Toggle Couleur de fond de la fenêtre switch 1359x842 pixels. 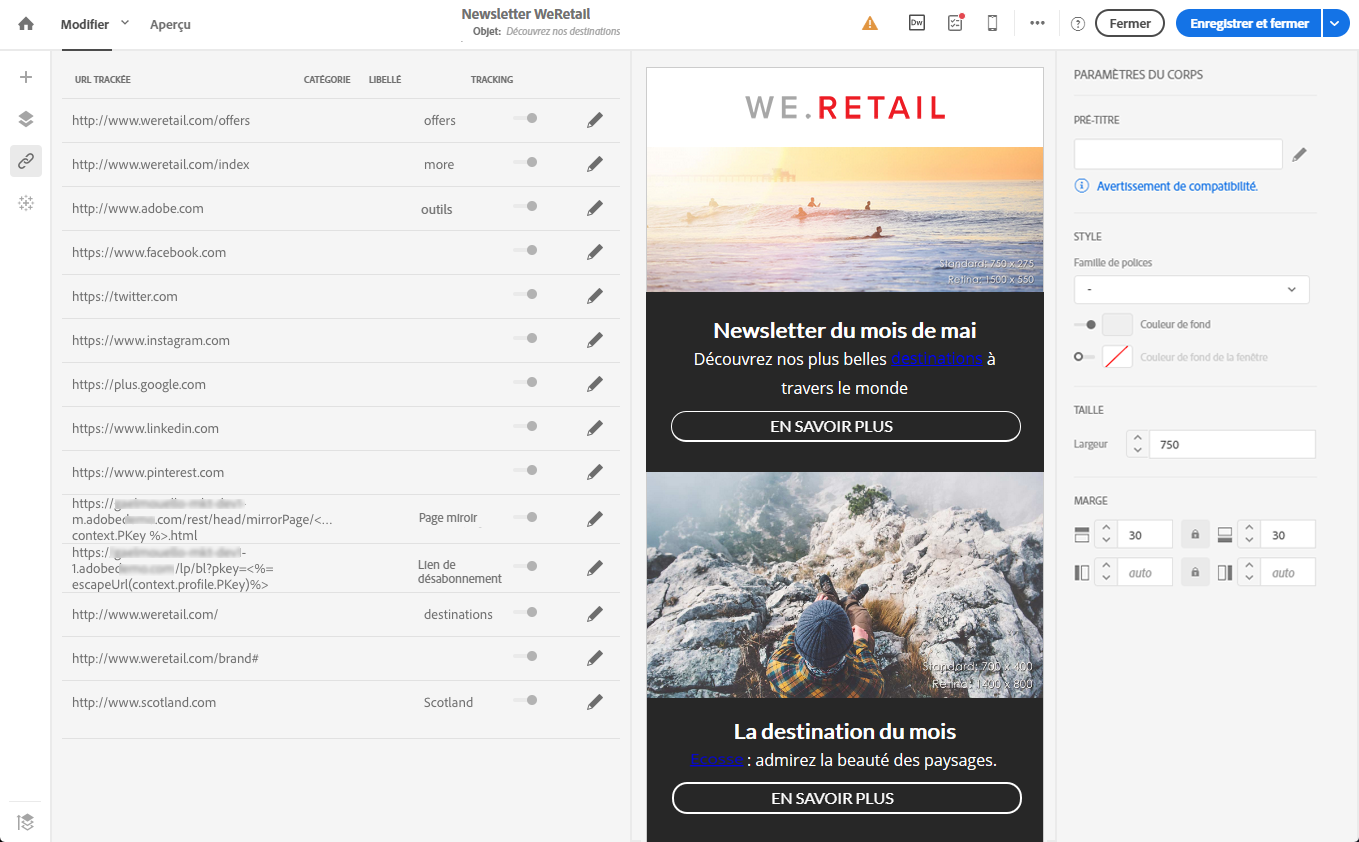1085,356
